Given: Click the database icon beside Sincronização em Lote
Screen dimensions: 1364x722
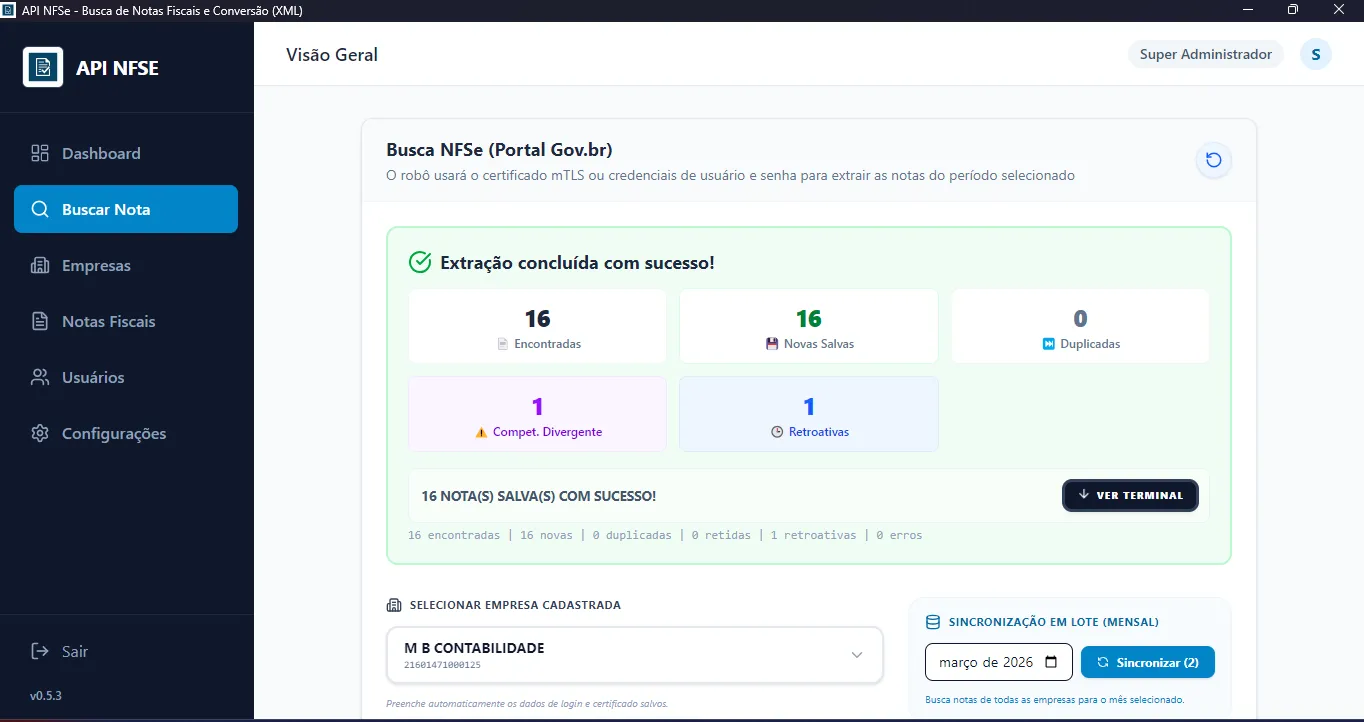Looking at the screenshot, I should pos(933,622).
